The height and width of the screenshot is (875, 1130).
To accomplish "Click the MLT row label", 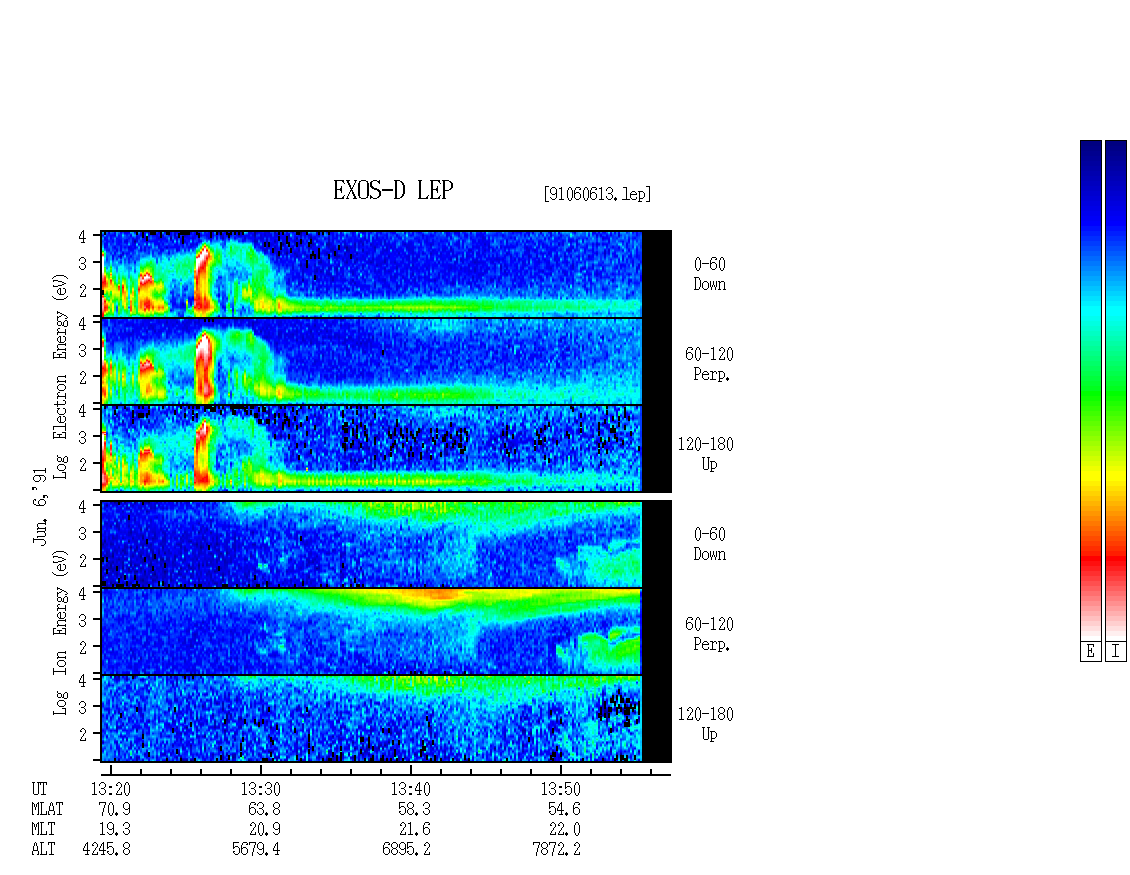I will pyautogui.click(x=43, y=830).
